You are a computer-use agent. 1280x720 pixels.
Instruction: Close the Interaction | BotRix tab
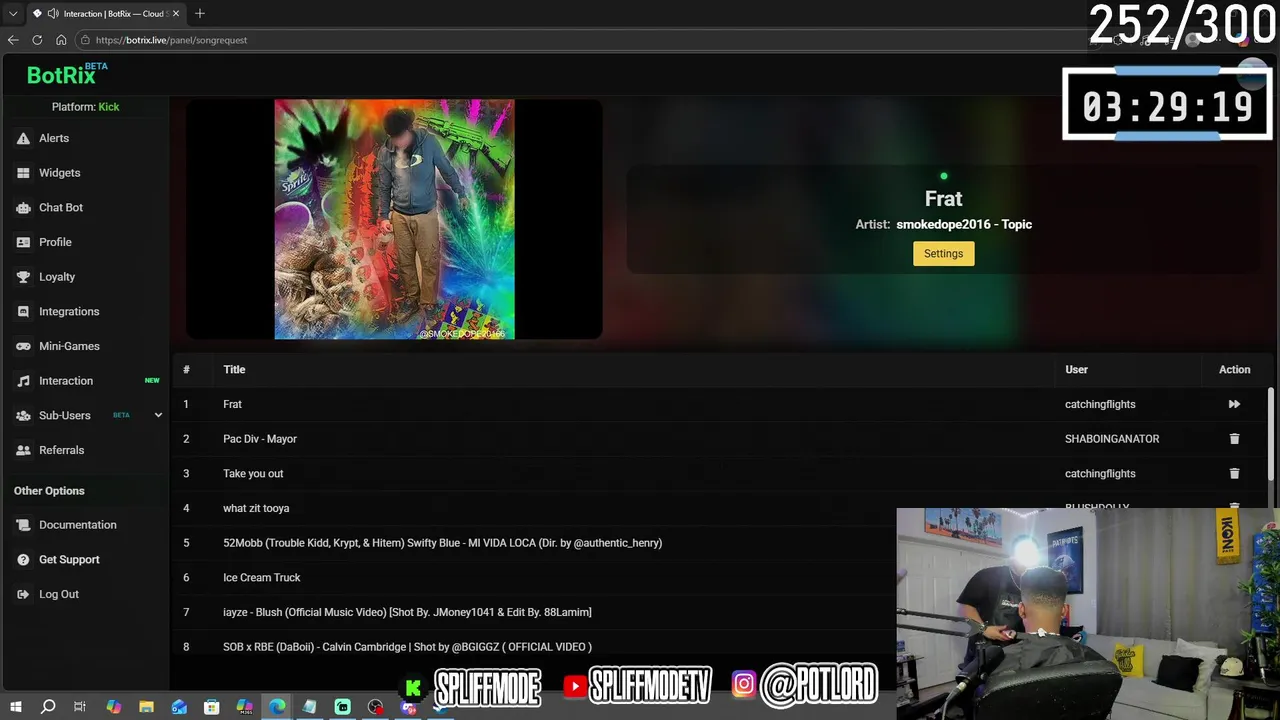click(x=176, y=14)
